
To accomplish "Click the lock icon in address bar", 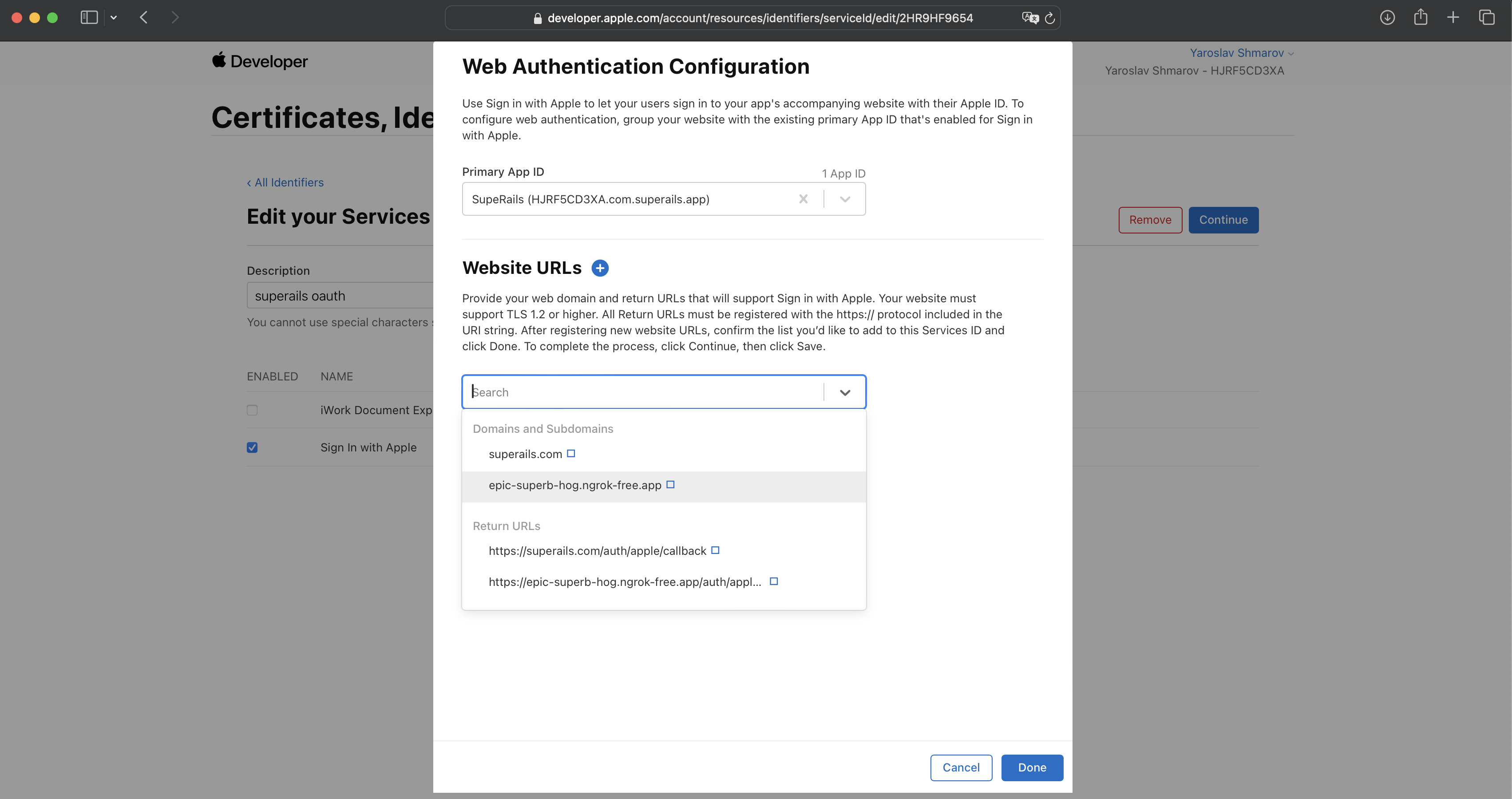I will tap(538, 18).
